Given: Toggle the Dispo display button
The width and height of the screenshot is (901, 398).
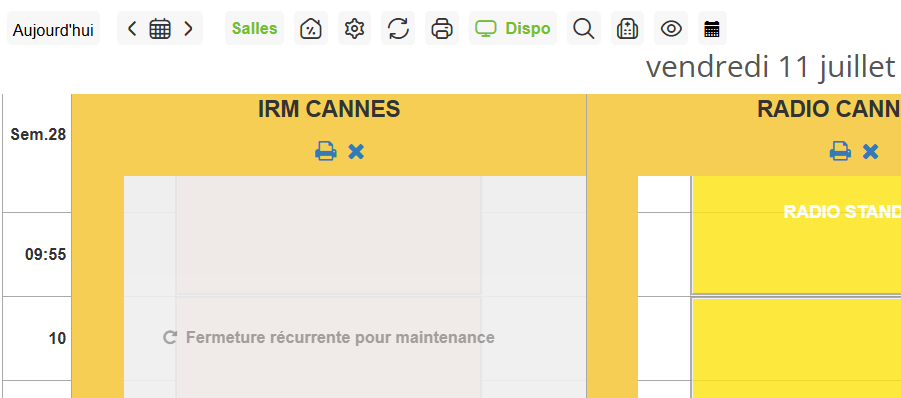Looking at the screenshot, I should point(513,28).
